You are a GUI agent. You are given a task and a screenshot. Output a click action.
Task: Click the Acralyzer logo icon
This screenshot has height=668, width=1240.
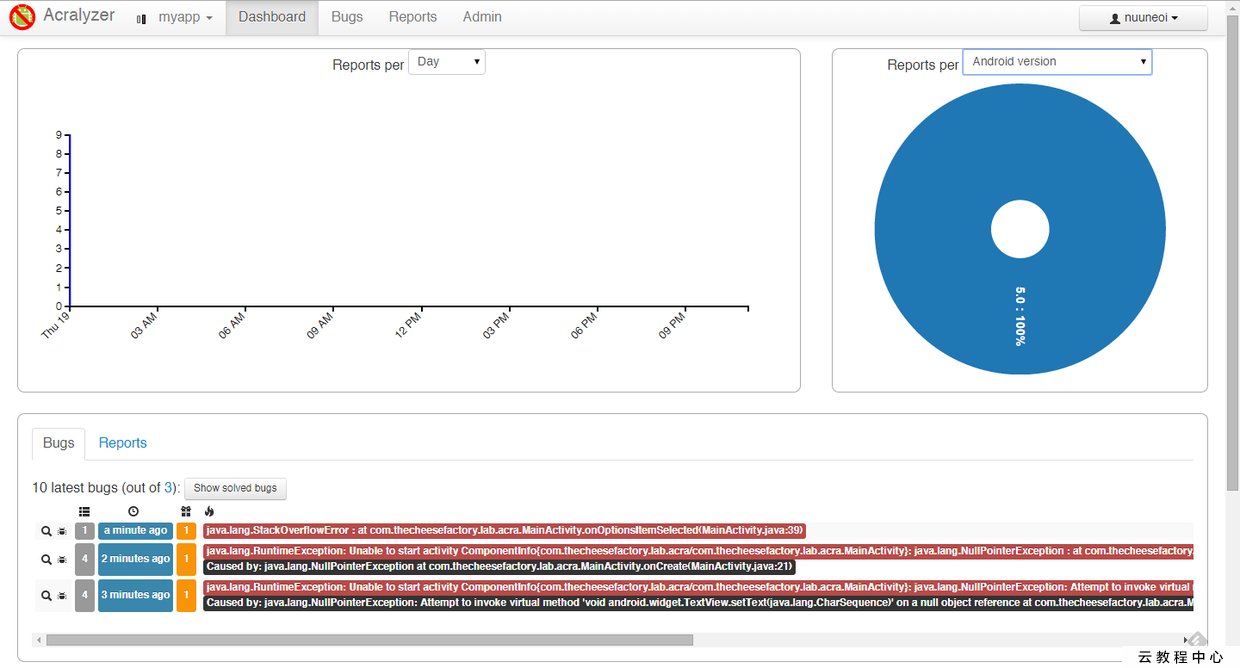click(21, 17)
